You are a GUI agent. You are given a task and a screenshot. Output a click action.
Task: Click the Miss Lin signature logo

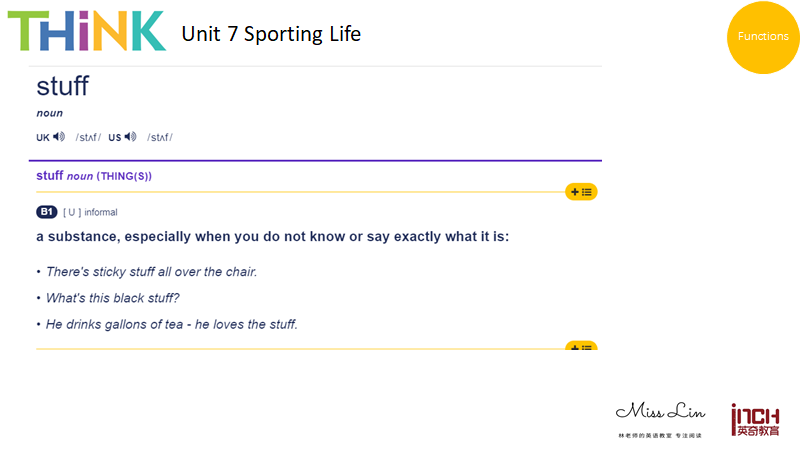(660, 419)
